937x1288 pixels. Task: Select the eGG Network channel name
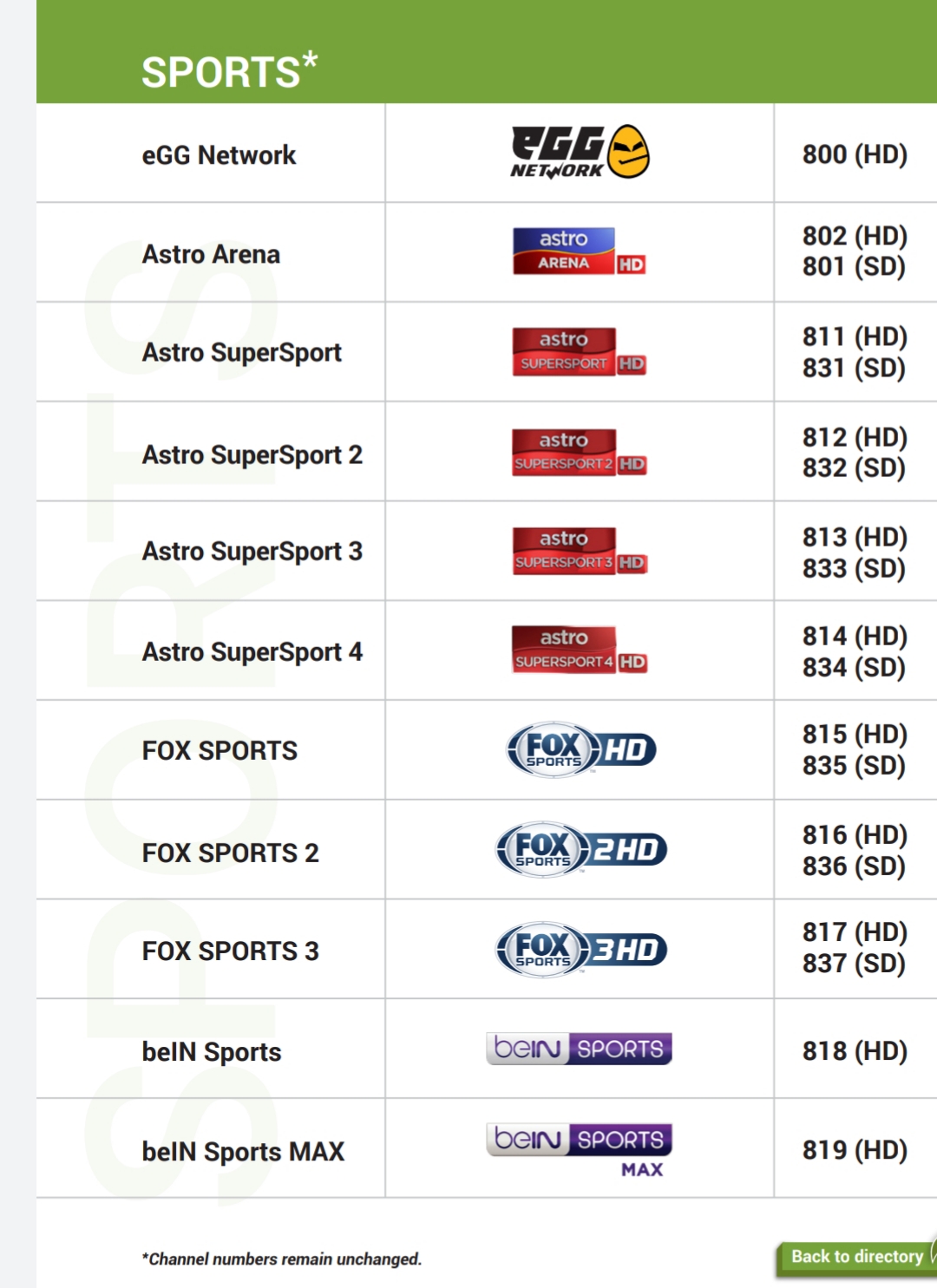click(x=219, y=155)
